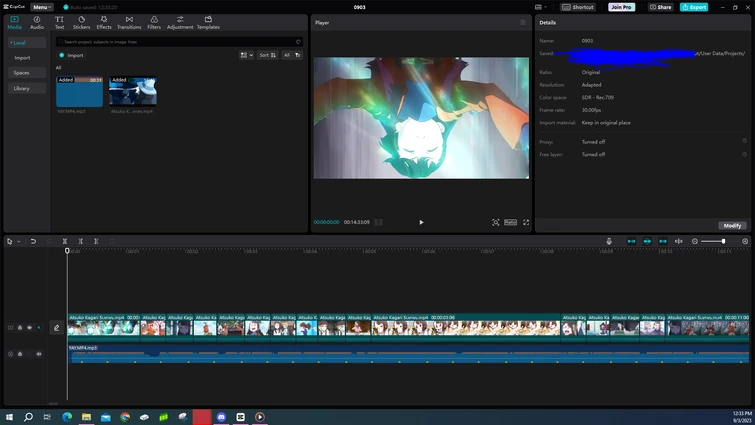This screenshot has height=425, width=755.
Task: Expand the selection tool dropdown arrow
Action: [18, 241]
